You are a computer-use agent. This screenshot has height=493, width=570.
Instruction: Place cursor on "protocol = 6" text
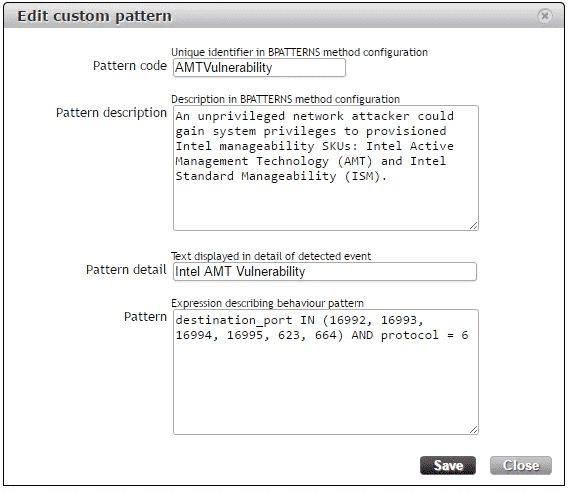(424, 335)
